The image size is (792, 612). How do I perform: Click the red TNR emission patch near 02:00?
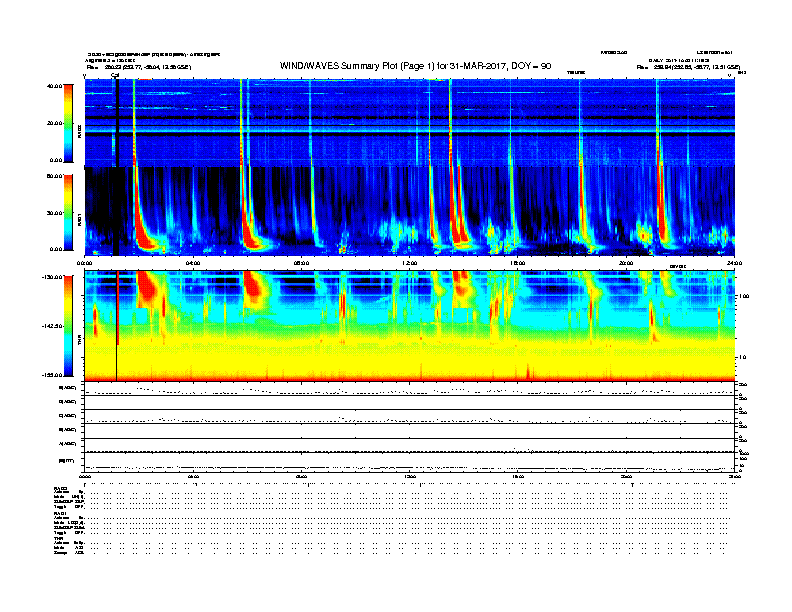coord(147,289)
